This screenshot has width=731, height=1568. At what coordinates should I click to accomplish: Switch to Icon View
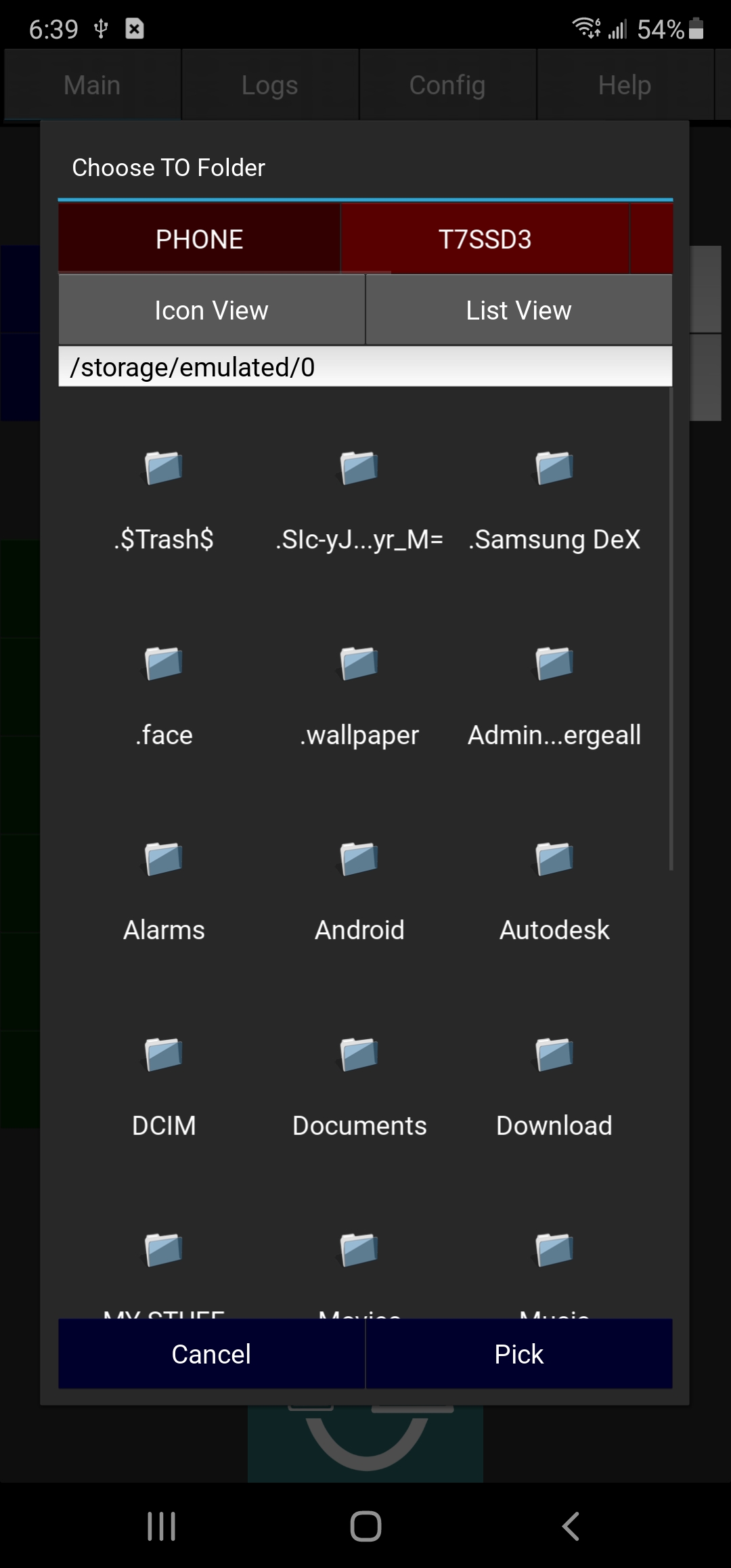pos(211,311)
